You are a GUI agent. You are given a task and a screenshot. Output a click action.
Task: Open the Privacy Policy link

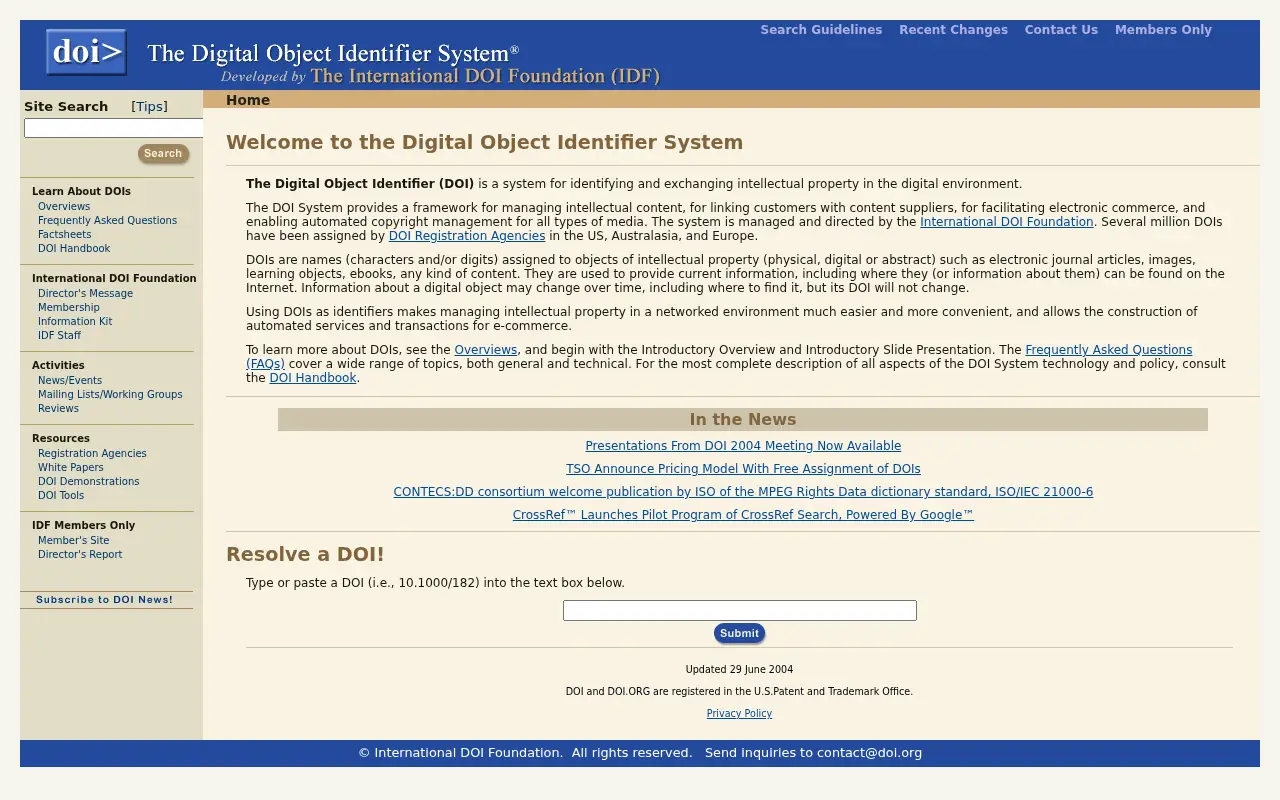click(739, 714)
